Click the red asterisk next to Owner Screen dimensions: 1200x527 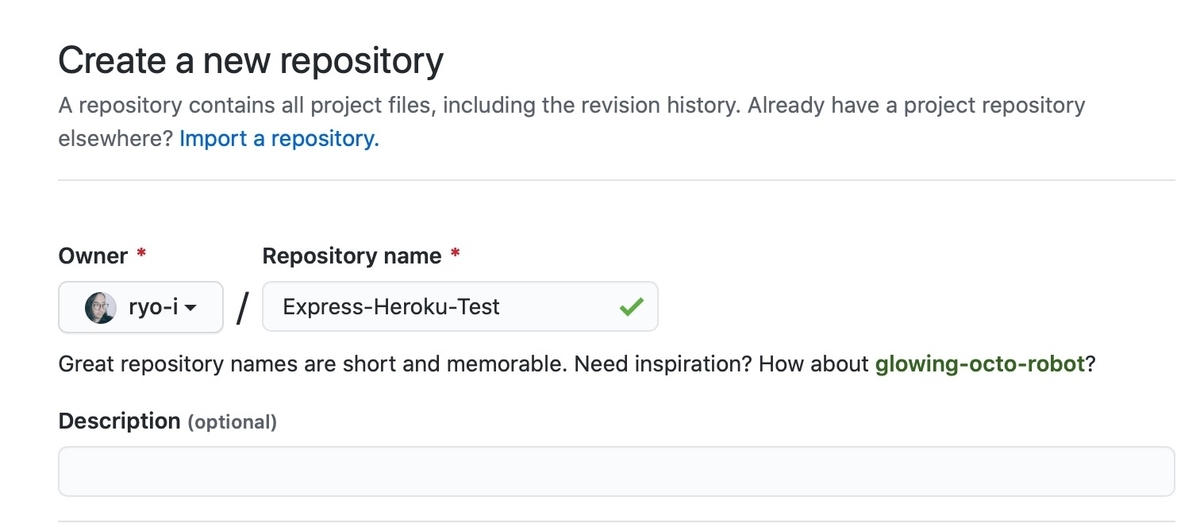click(142, 254)
